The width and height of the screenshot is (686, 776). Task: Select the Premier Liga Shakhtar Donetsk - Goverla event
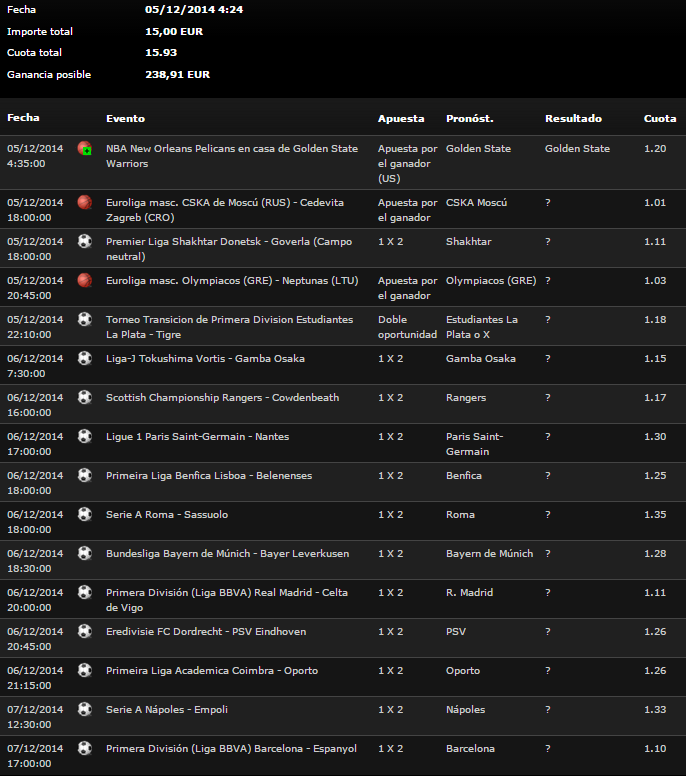click(x=229, y=249)
